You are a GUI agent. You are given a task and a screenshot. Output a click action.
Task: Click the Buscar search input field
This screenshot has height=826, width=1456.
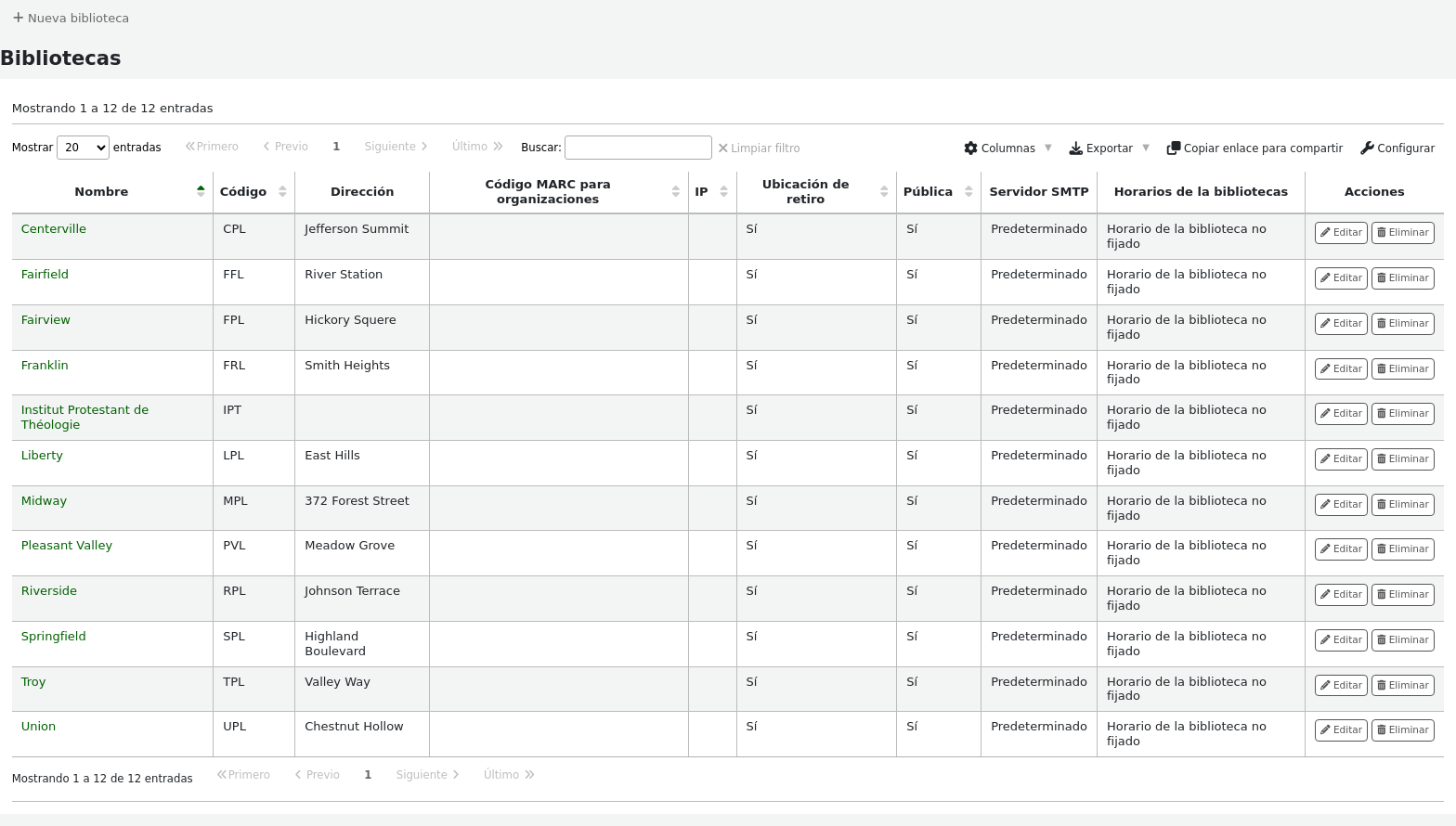click(638, 148)
